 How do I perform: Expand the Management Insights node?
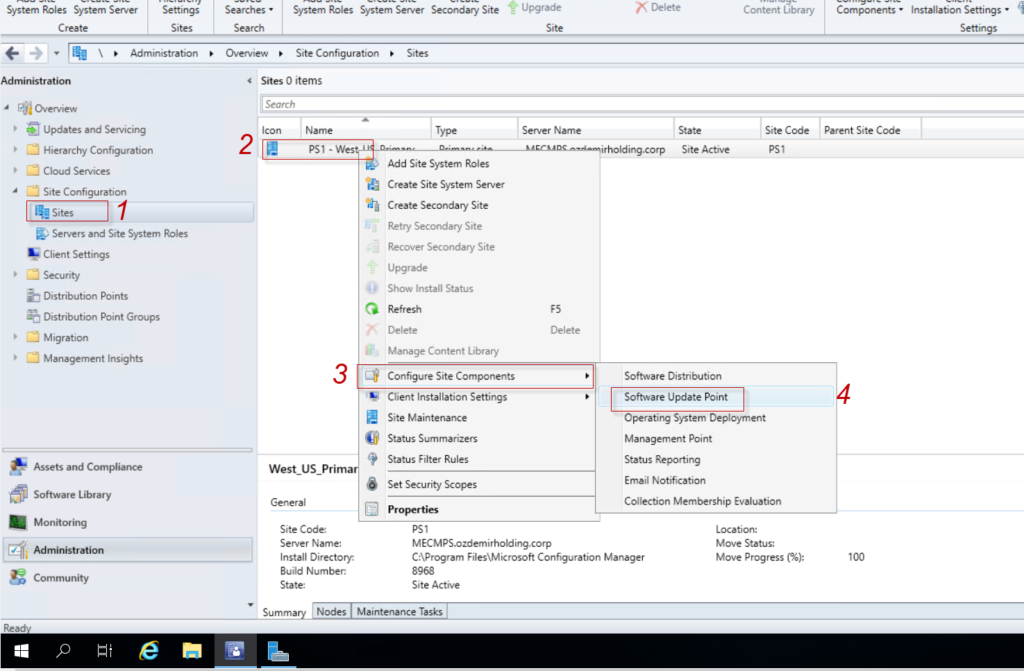point(16,358)
